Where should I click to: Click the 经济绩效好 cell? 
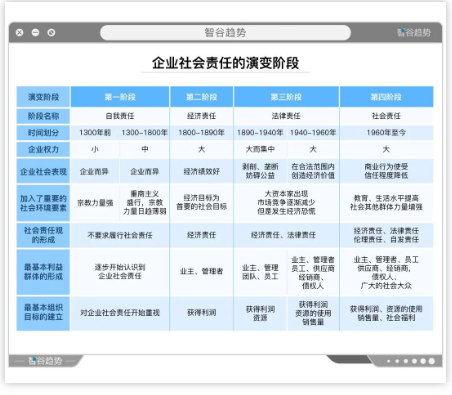(202, 171)
